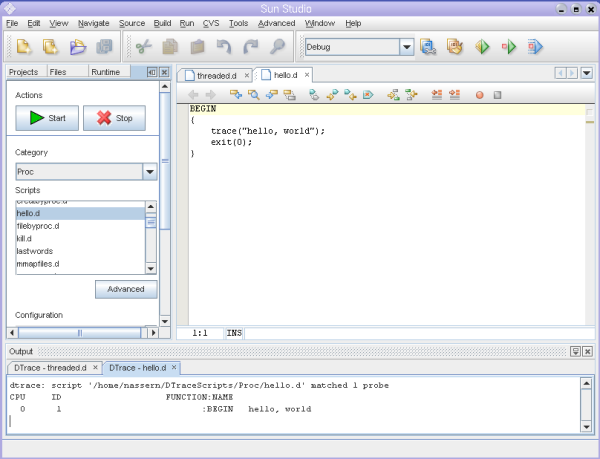This screenshot has width=600, height=459.
Task: Click the Save All disks icon
Action: 104,47
